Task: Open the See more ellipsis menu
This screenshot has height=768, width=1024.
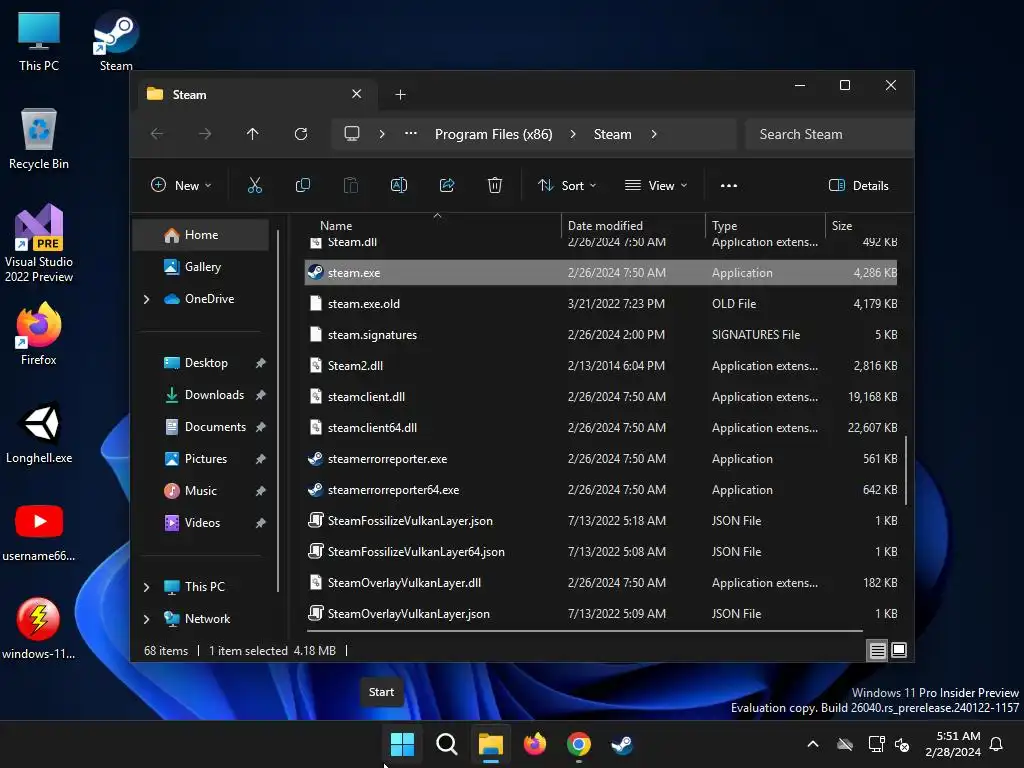Action: tap(729, 185)
